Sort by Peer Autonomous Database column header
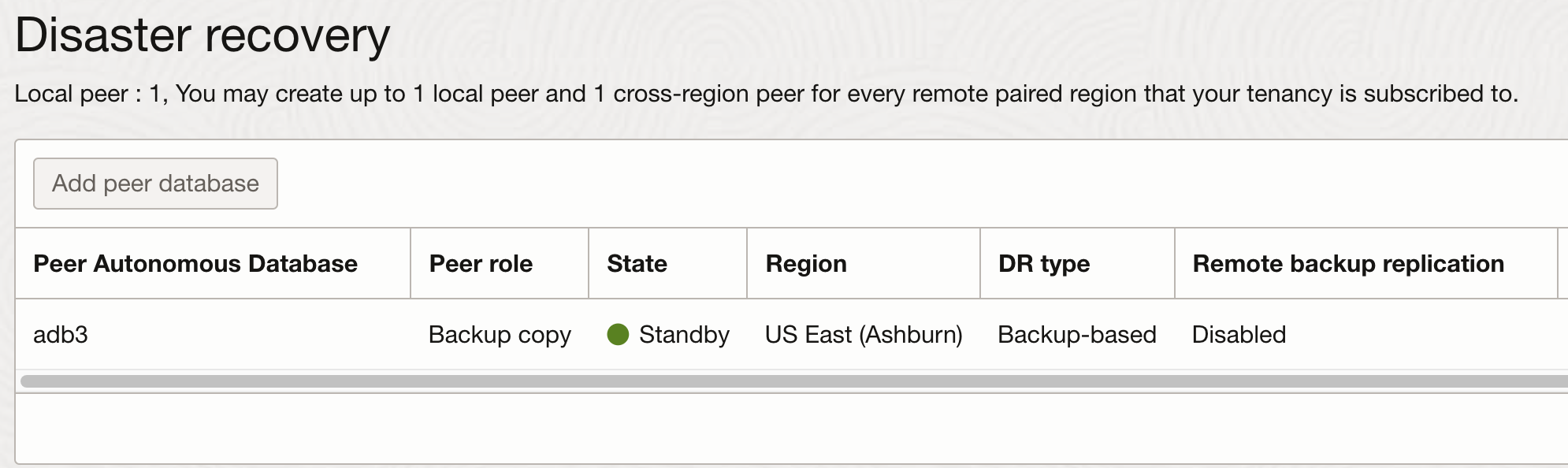1568x468 pixels. click(x=195, y=264)
